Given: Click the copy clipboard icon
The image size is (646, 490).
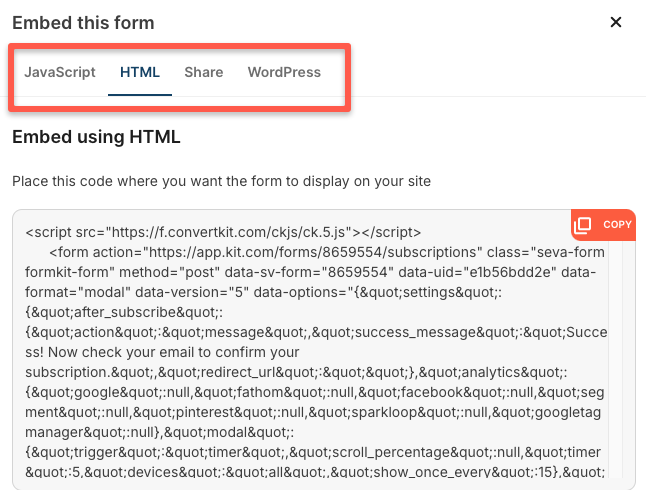Looking at the screenshot, I should point(584,225).
